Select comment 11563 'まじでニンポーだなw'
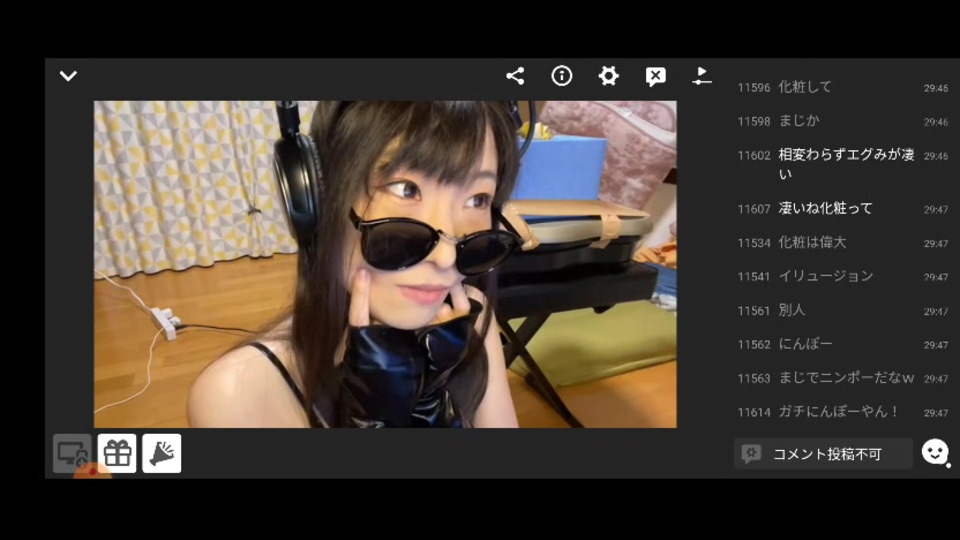The width and height of the screenshot is (960, 540). [842, 378]
